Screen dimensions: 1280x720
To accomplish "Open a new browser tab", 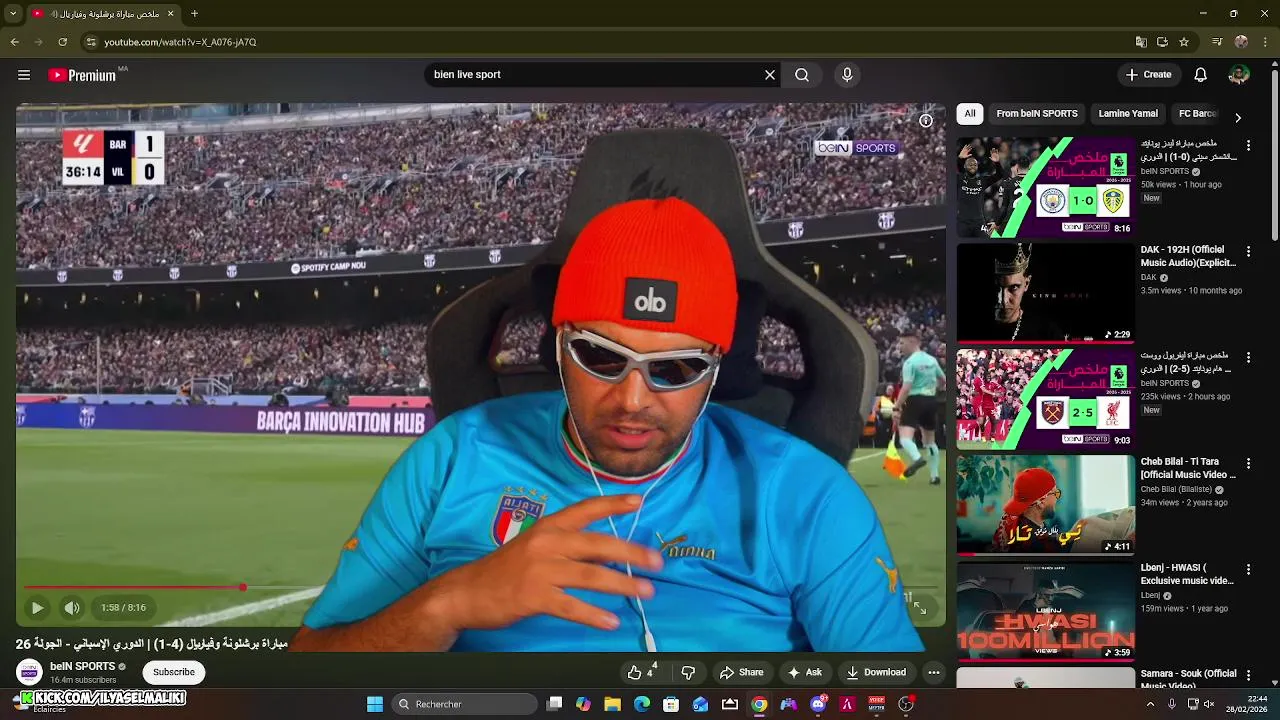I will click(x=194, y=14).
